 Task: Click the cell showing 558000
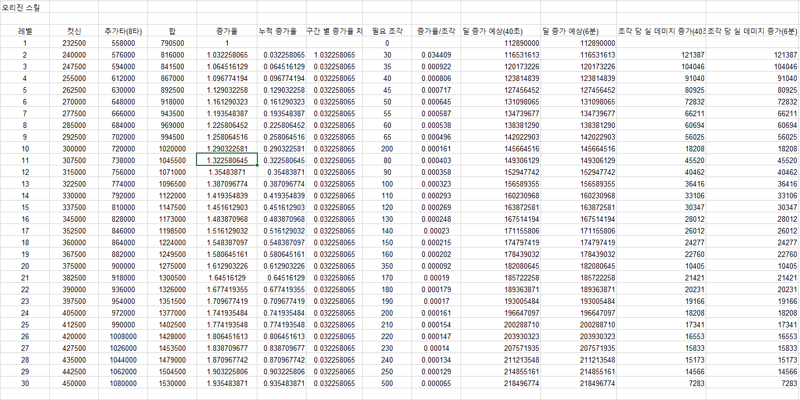(123, 43)
